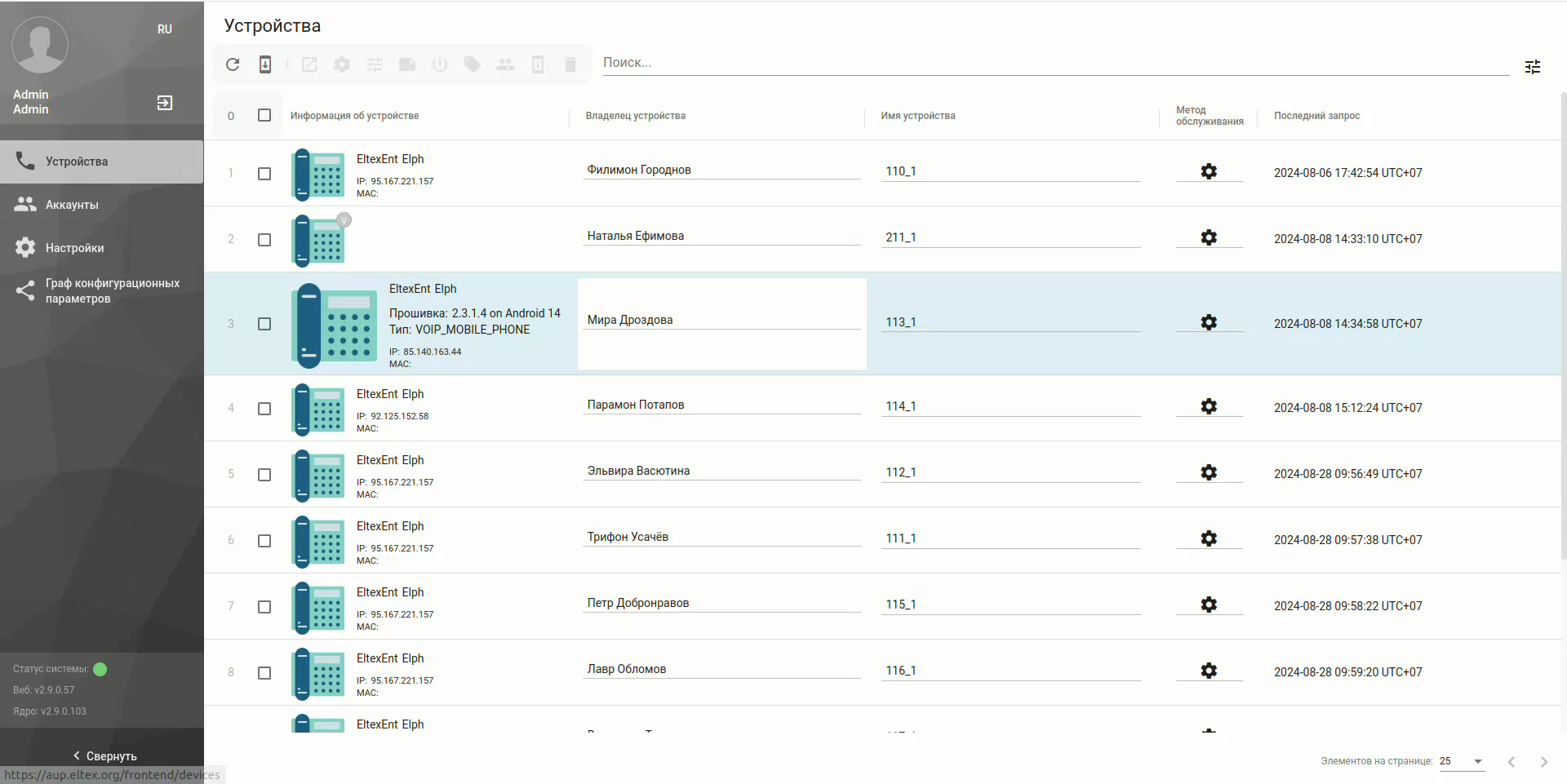1567x784 pixels.
Task: Open service method gear for Филимон Городнов
Action: pyautogui.click(x=1208, y=171)
